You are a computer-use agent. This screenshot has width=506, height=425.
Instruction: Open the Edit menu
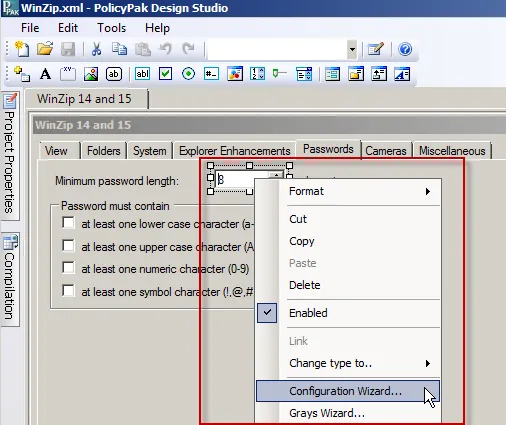[x=68, y=28]
